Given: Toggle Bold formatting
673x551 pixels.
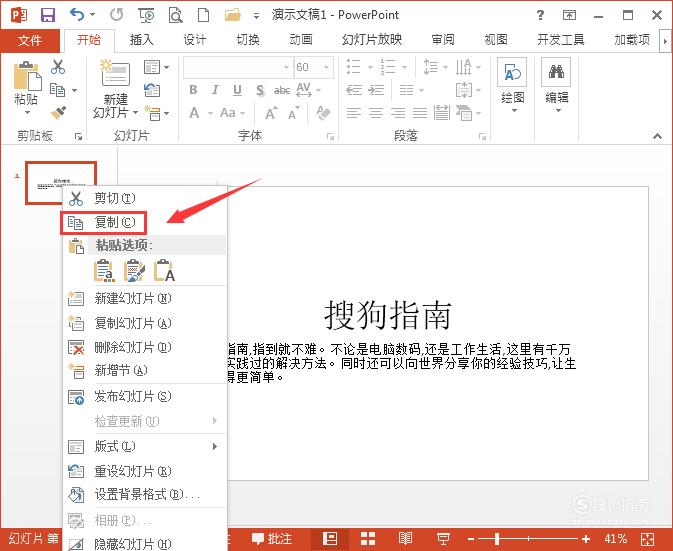Looking at the screenshot, I should (193, 90).
